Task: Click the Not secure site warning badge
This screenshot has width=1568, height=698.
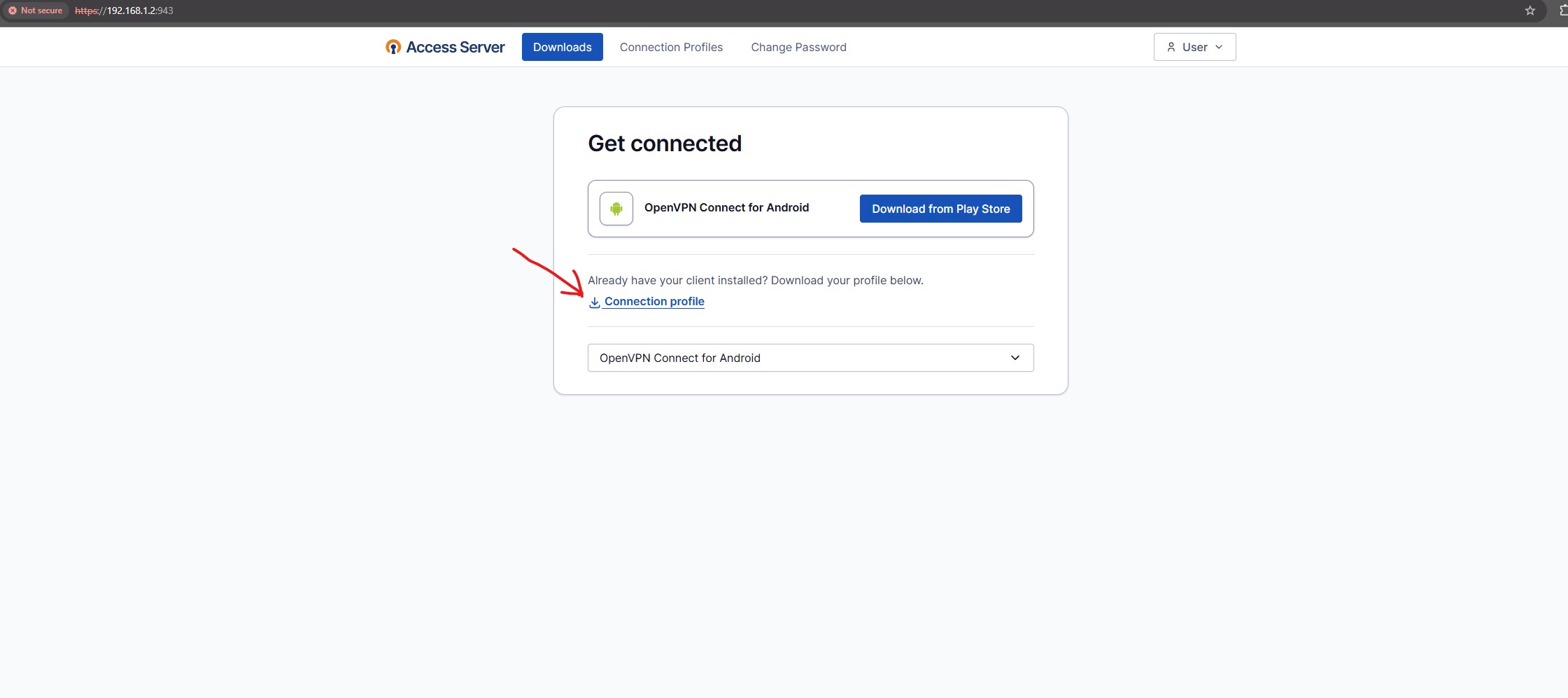Action: 36,11
